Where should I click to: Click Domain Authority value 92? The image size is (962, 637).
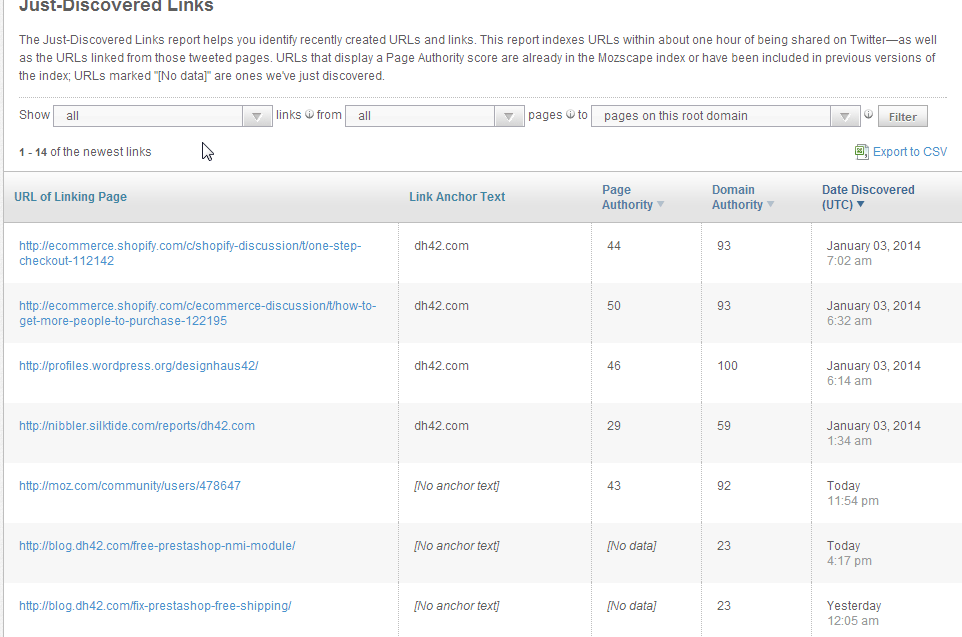click(x=723, y=487)
